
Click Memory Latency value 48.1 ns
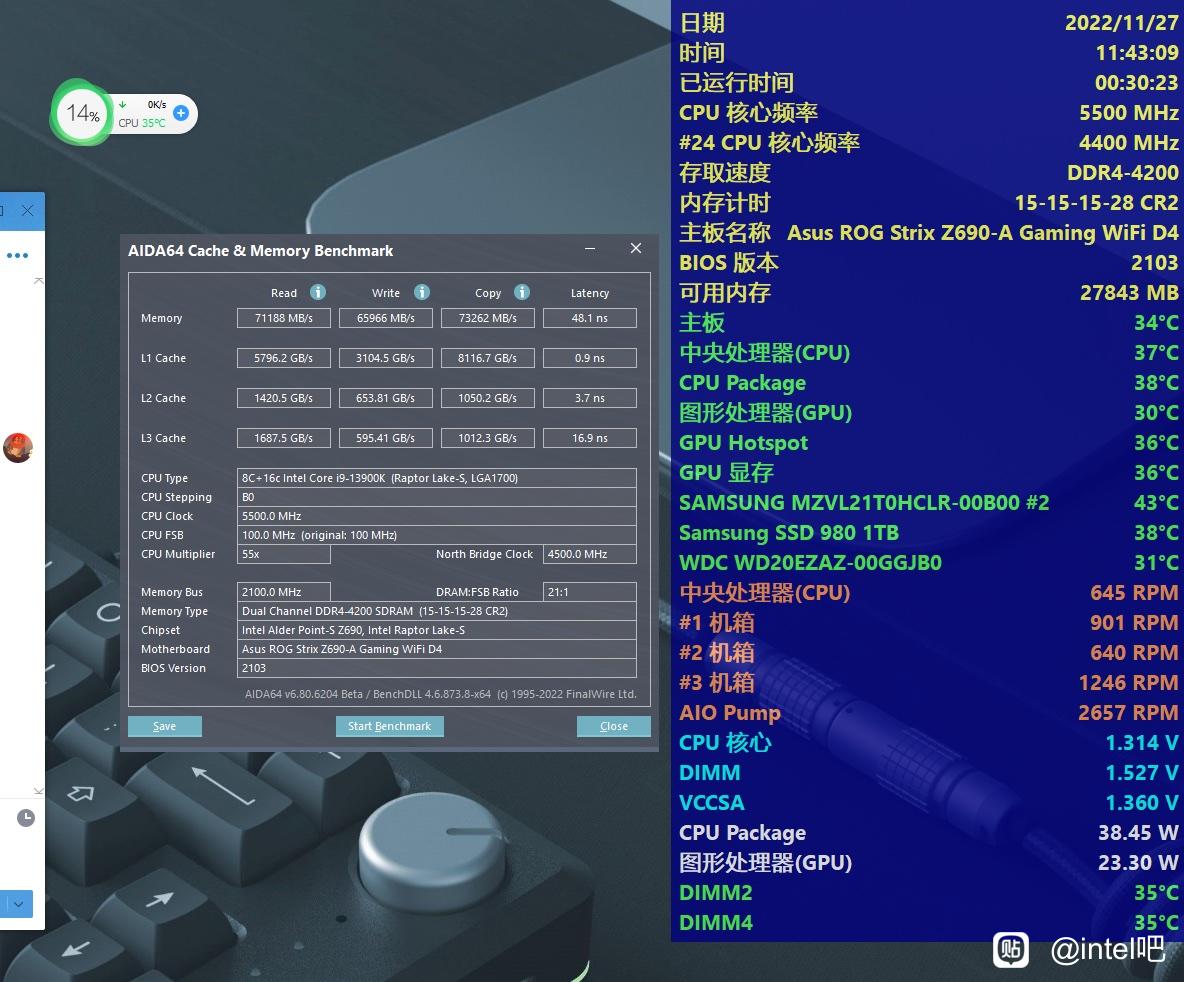590,318
